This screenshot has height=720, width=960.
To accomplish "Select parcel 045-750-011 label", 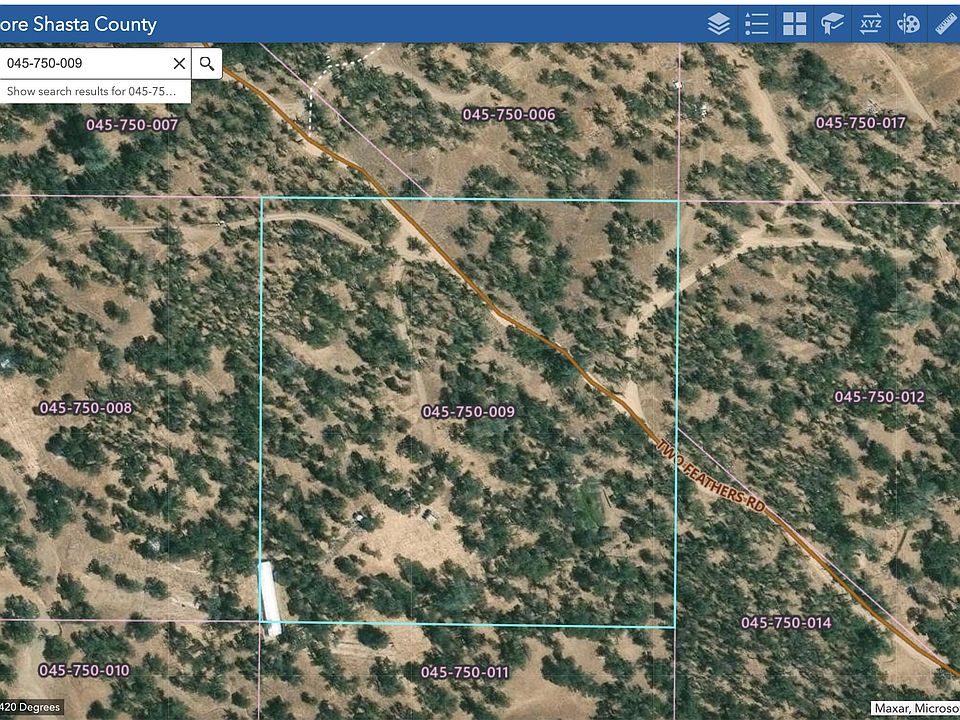I will click(465, 672).
